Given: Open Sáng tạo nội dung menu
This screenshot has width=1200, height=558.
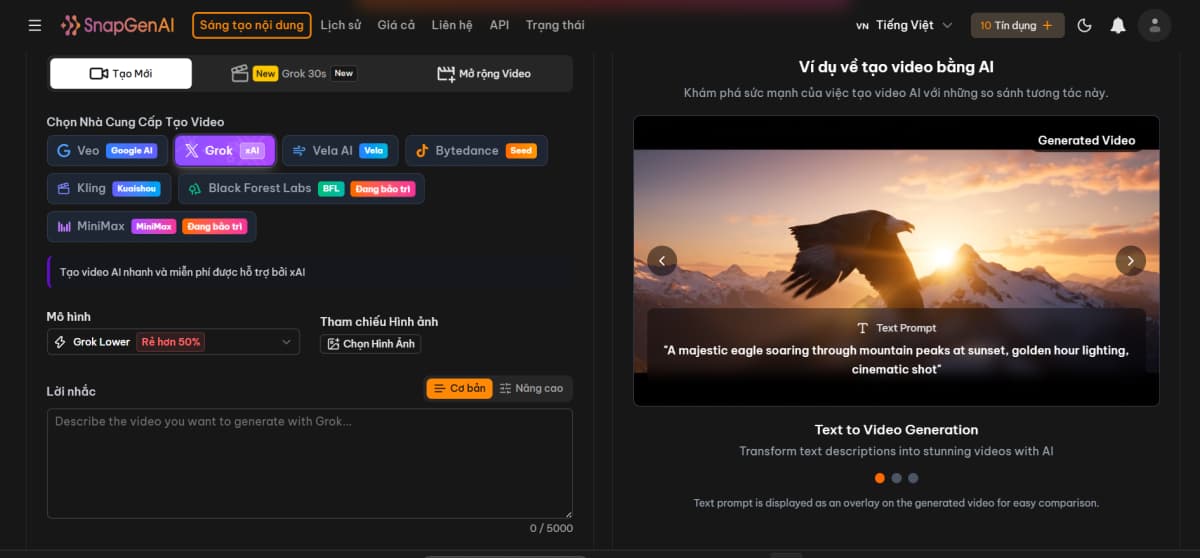Looking at the screenshot, I should coord(251,25).
